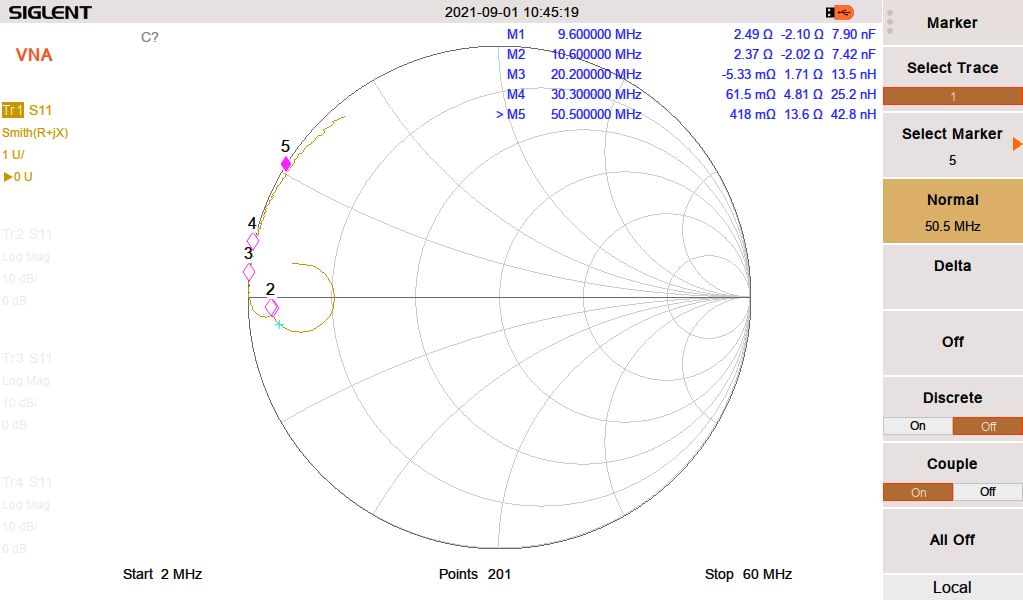Image resolution: width=1023 pixels, height=600 pixels.
Task: Turn the marker Off
Action: tap(953, 342)
